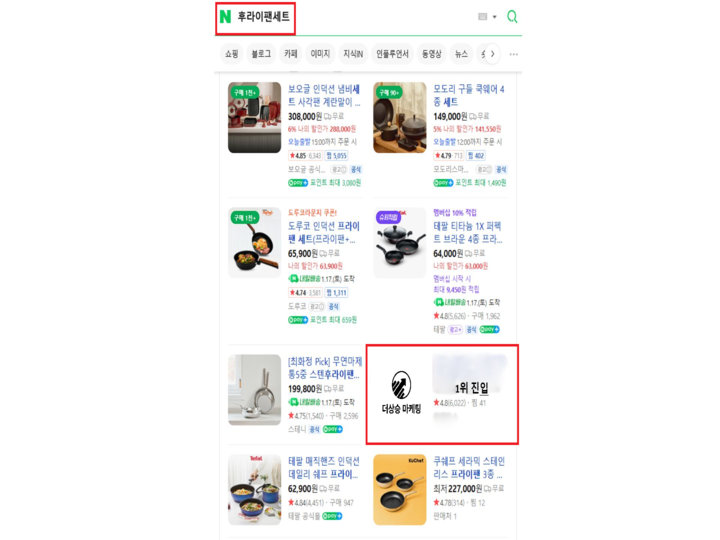Click the green Naver N logo
The width and height of the screenshot is (720, 540).
click(225, 17)
